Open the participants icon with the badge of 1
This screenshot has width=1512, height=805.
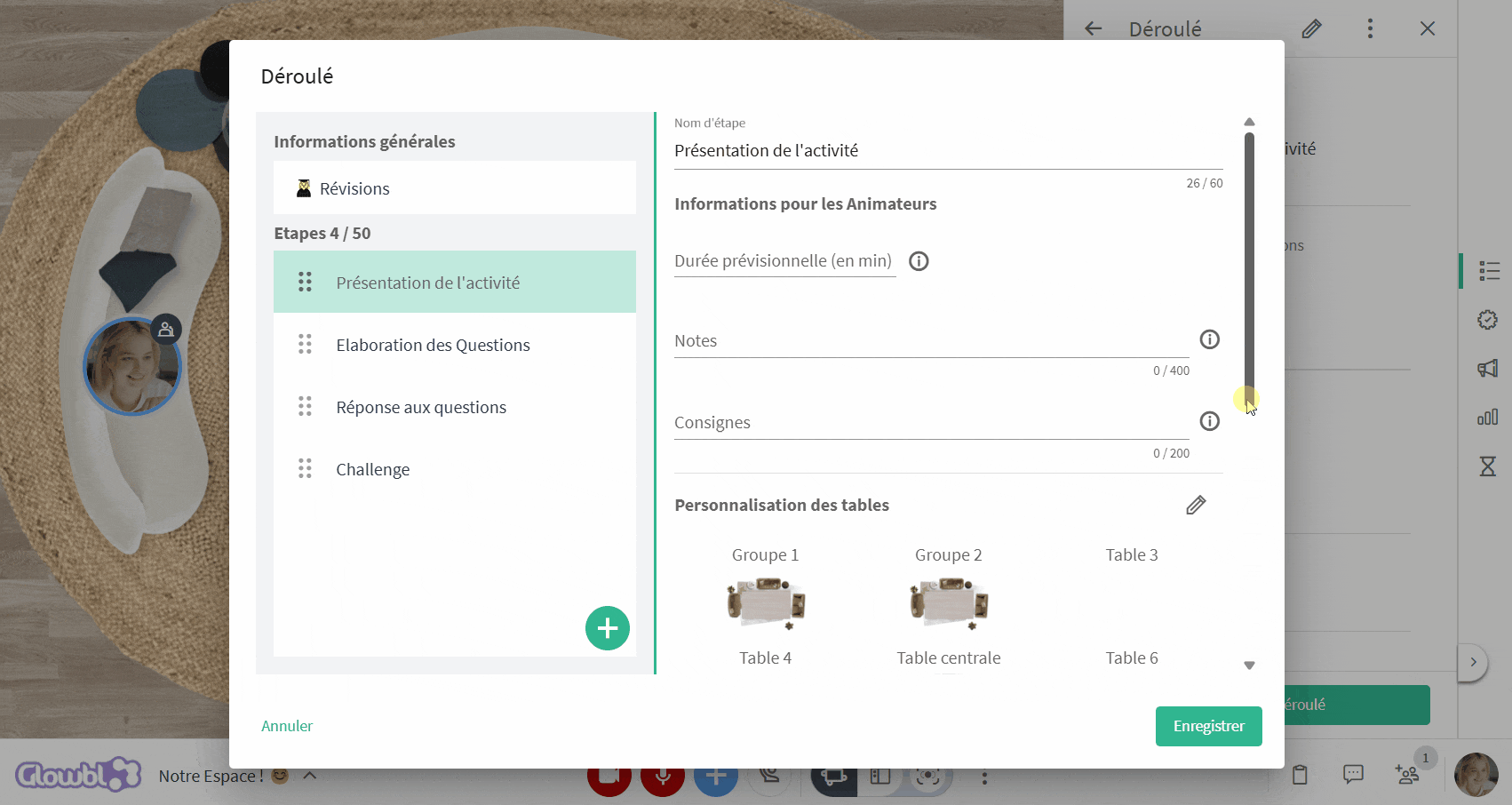1408,775
